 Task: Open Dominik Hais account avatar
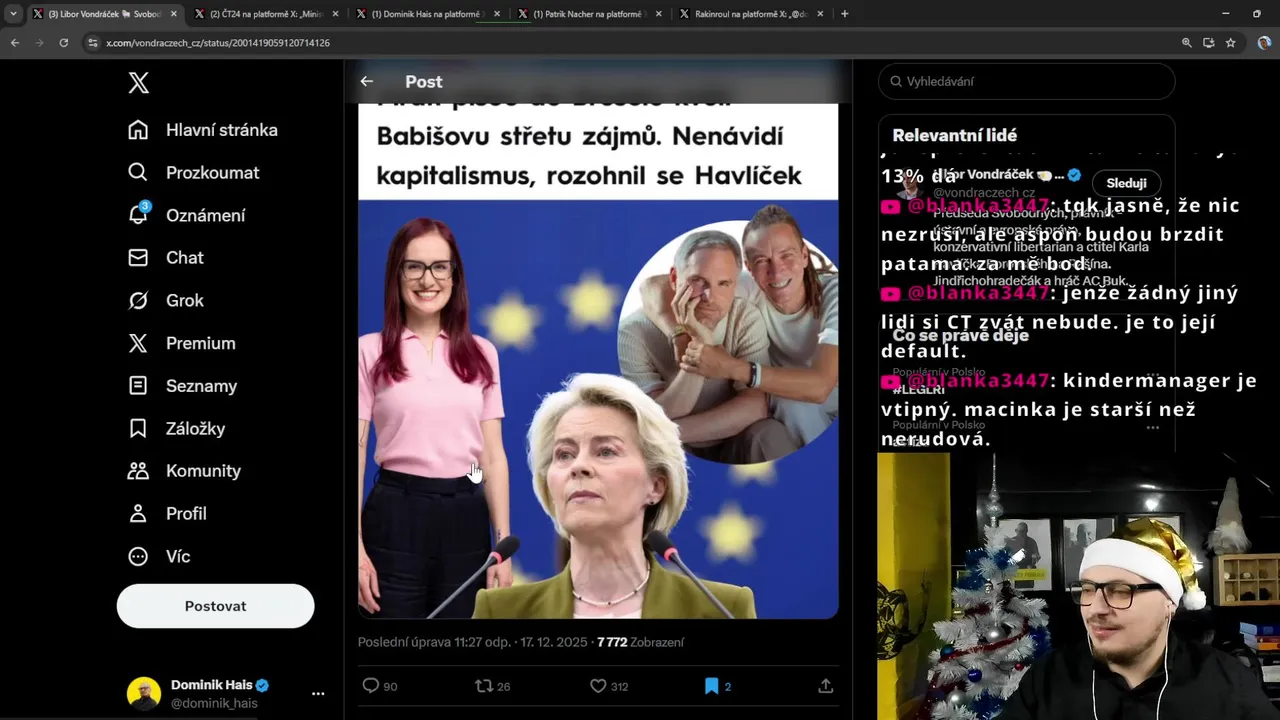144,693
